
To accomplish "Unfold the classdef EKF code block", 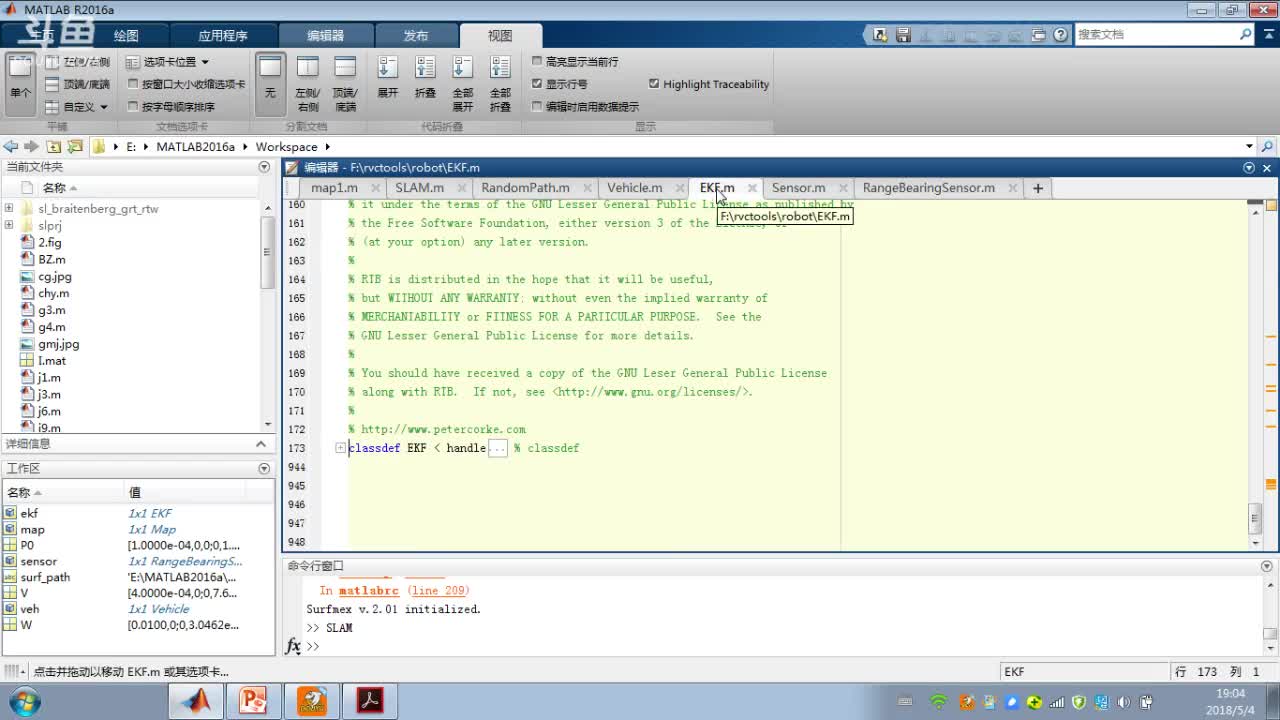I will pos(340,448).
